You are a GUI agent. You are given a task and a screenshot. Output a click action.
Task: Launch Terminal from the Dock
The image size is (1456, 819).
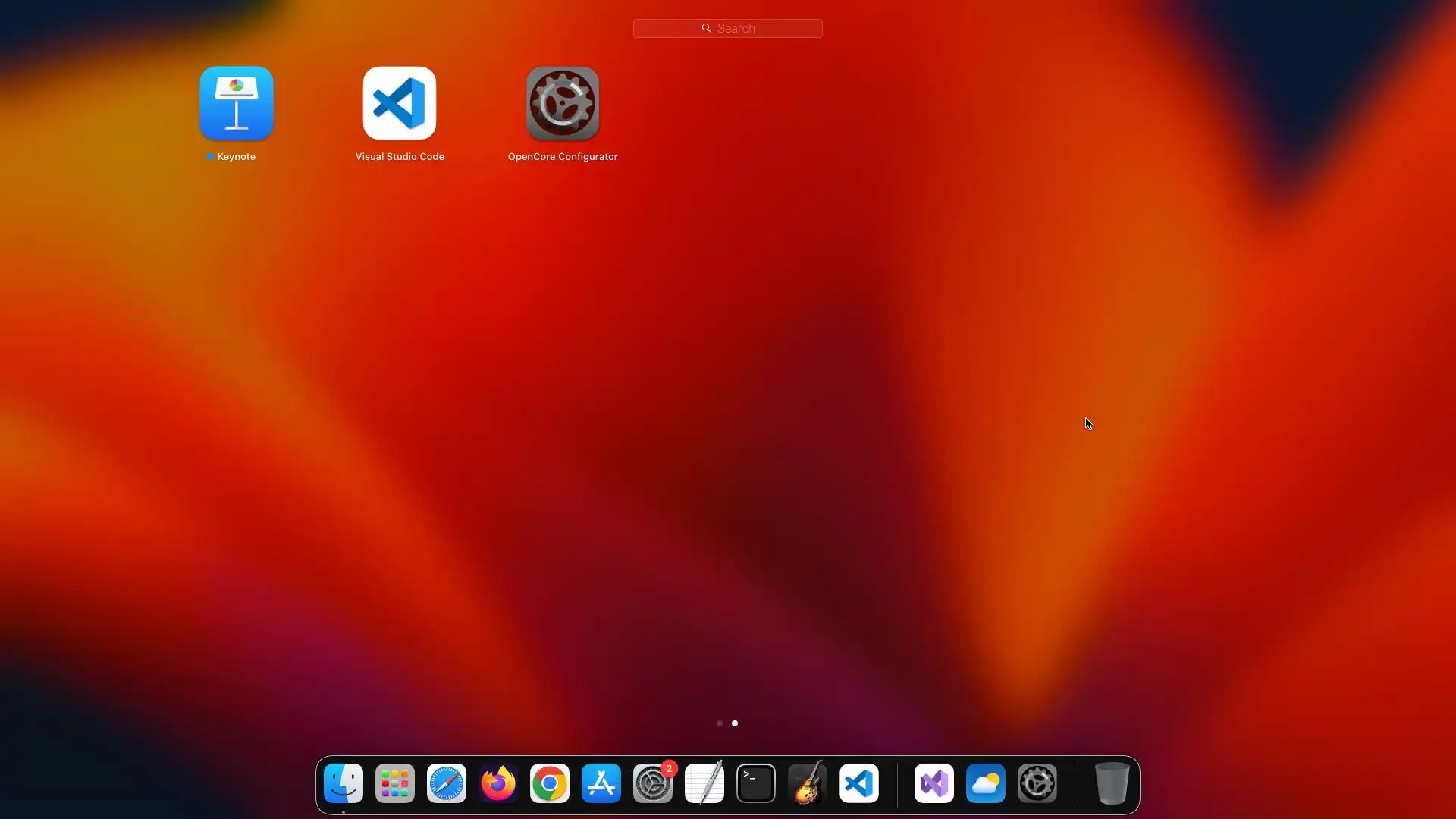(756, 783)
